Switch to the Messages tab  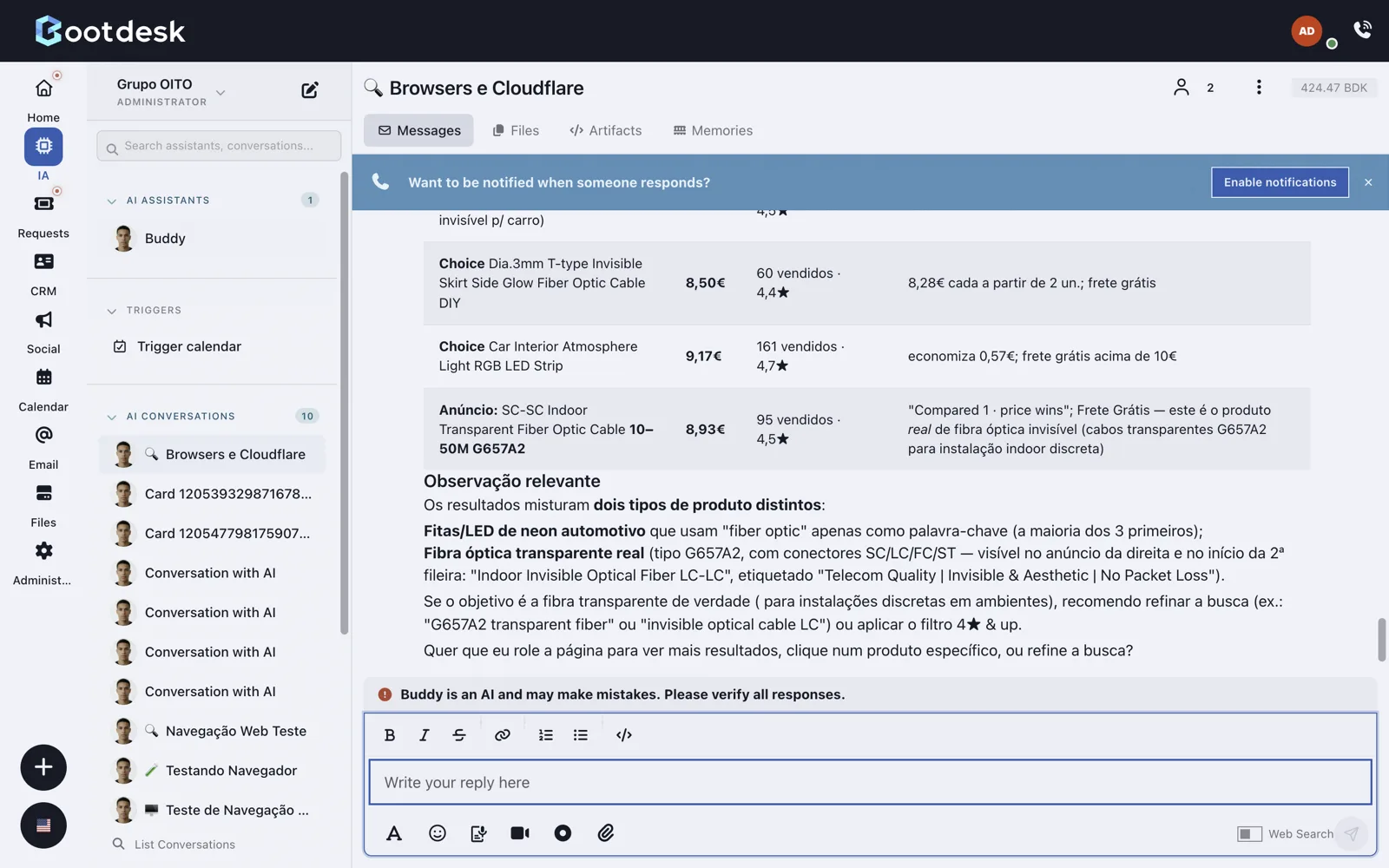pos(418,130)
